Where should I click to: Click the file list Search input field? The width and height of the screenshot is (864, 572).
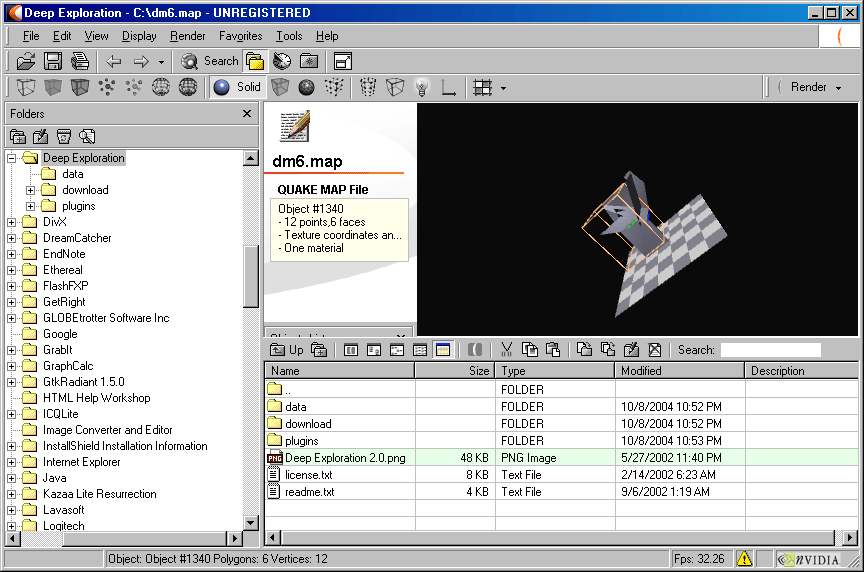tap(770, 350)
